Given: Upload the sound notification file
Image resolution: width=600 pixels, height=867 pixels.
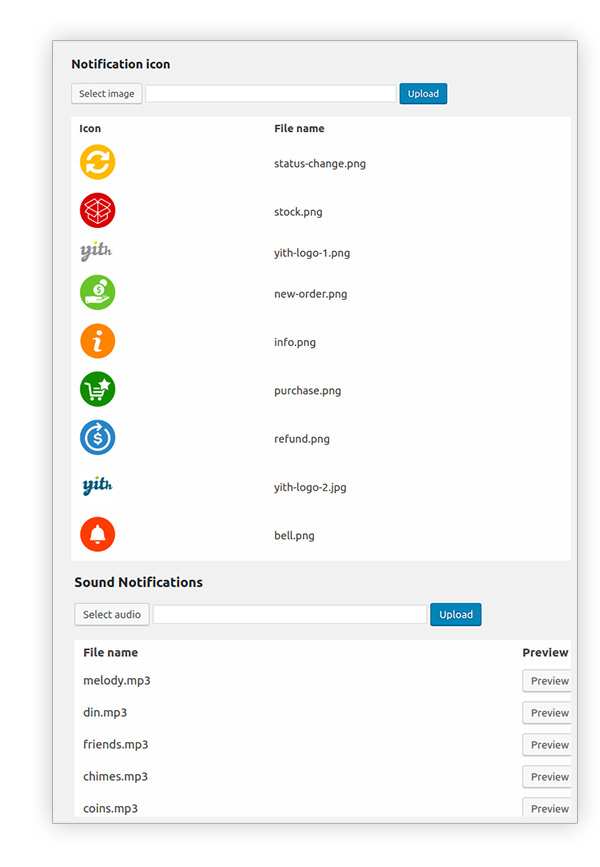Looking at the screenshot, I should click(x=456, y=614).
